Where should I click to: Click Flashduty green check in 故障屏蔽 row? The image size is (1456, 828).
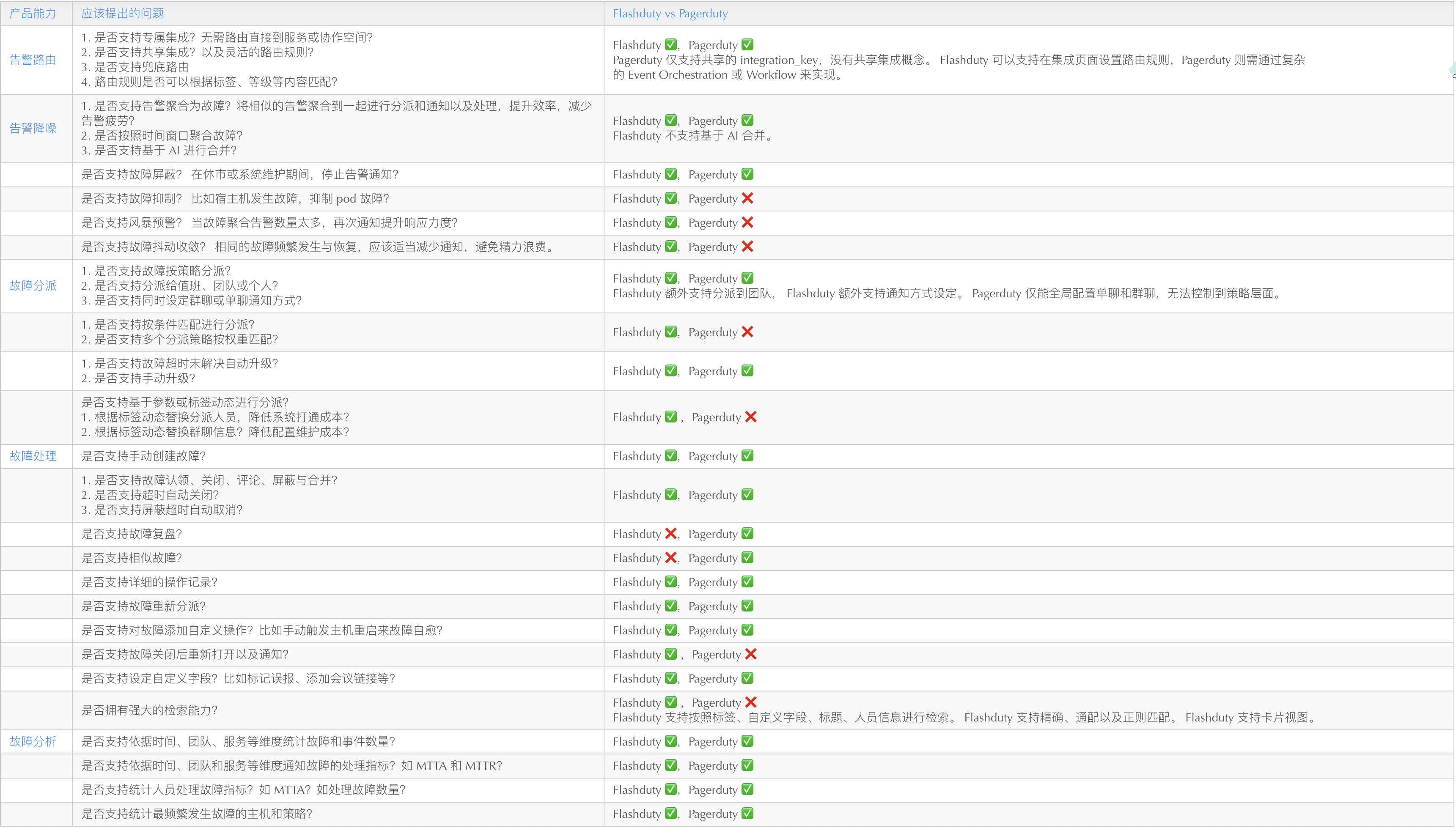[671, 174]
